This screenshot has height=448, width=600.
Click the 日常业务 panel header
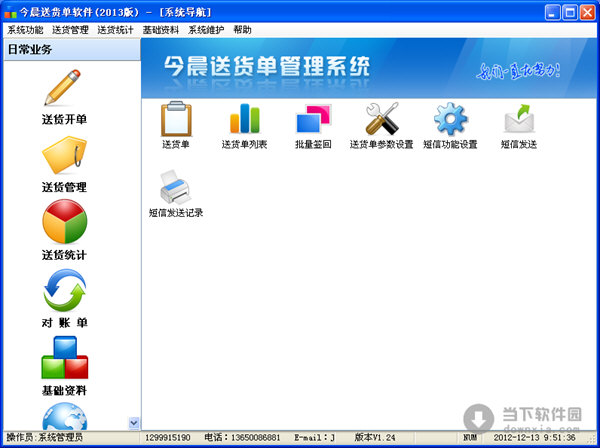70,49
